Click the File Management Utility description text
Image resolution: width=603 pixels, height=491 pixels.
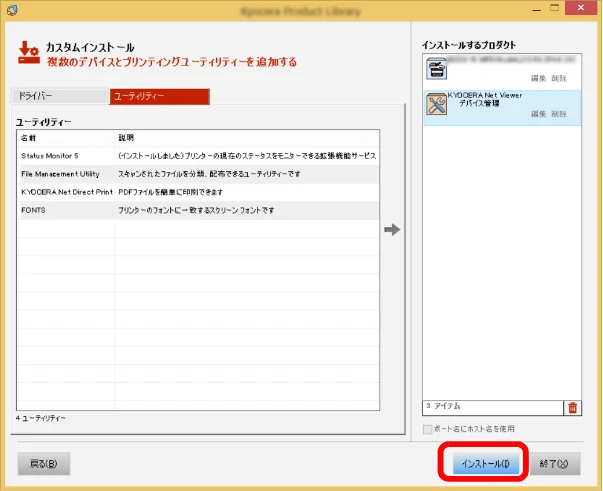209,174
